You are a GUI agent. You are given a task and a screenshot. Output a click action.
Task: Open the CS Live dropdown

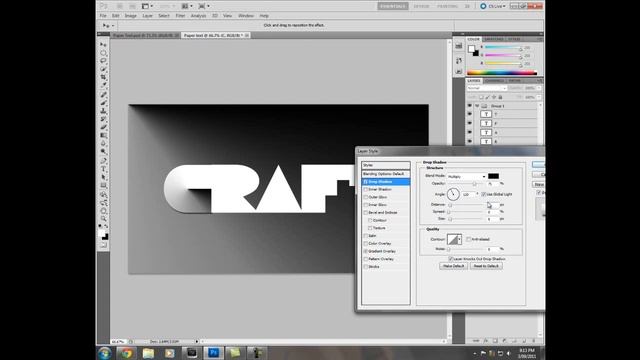(493, 6)
